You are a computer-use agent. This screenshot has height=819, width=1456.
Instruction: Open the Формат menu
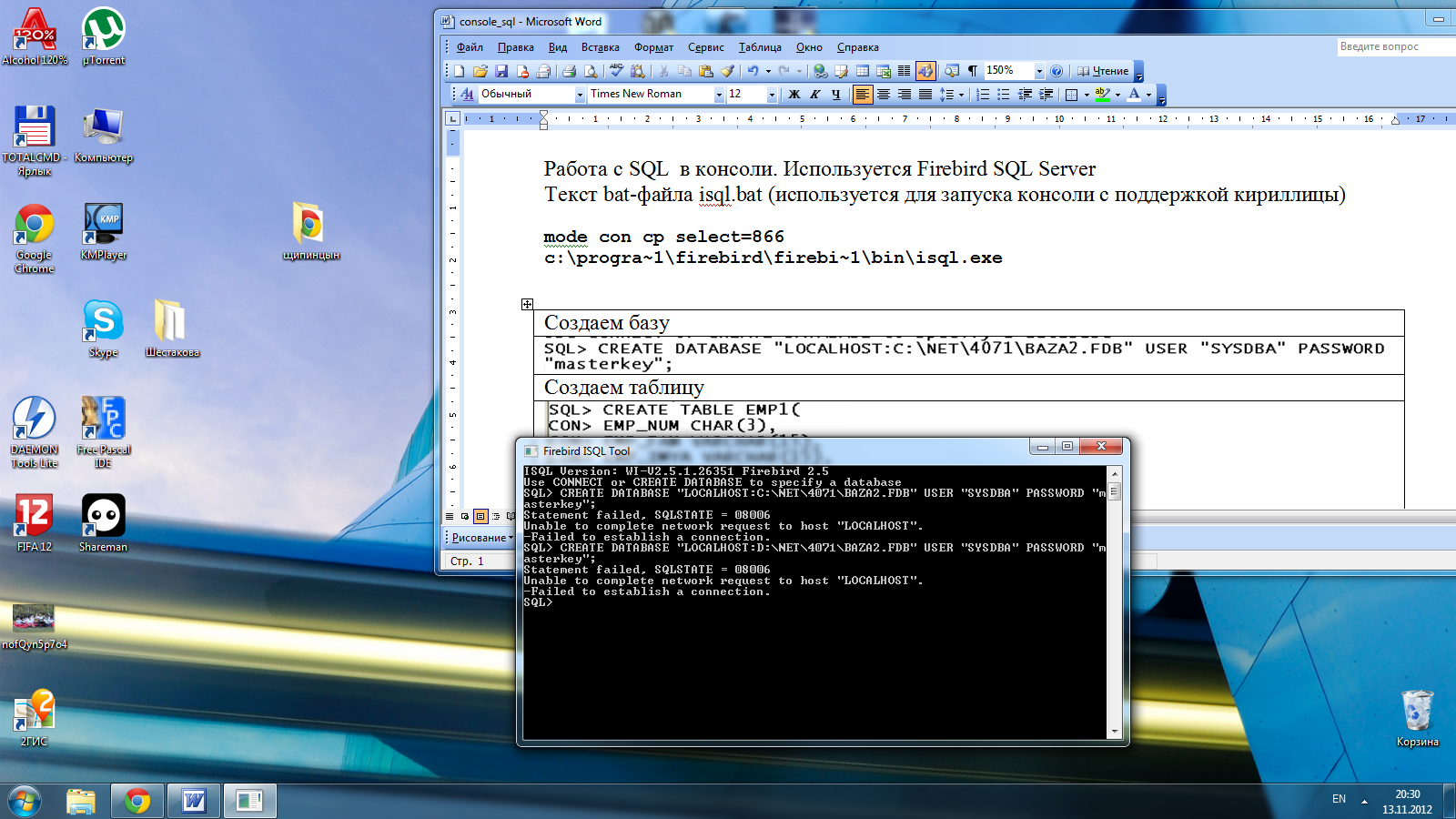pos(653,47)
